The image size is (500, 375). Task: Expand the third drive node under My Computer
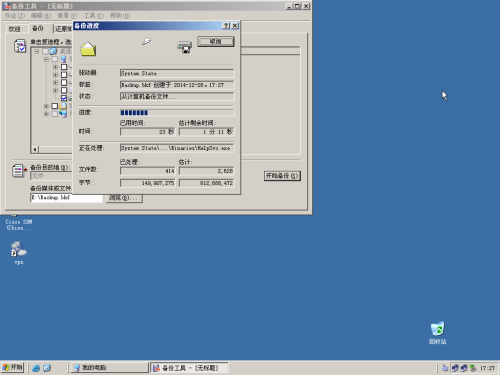coord(55,83)
